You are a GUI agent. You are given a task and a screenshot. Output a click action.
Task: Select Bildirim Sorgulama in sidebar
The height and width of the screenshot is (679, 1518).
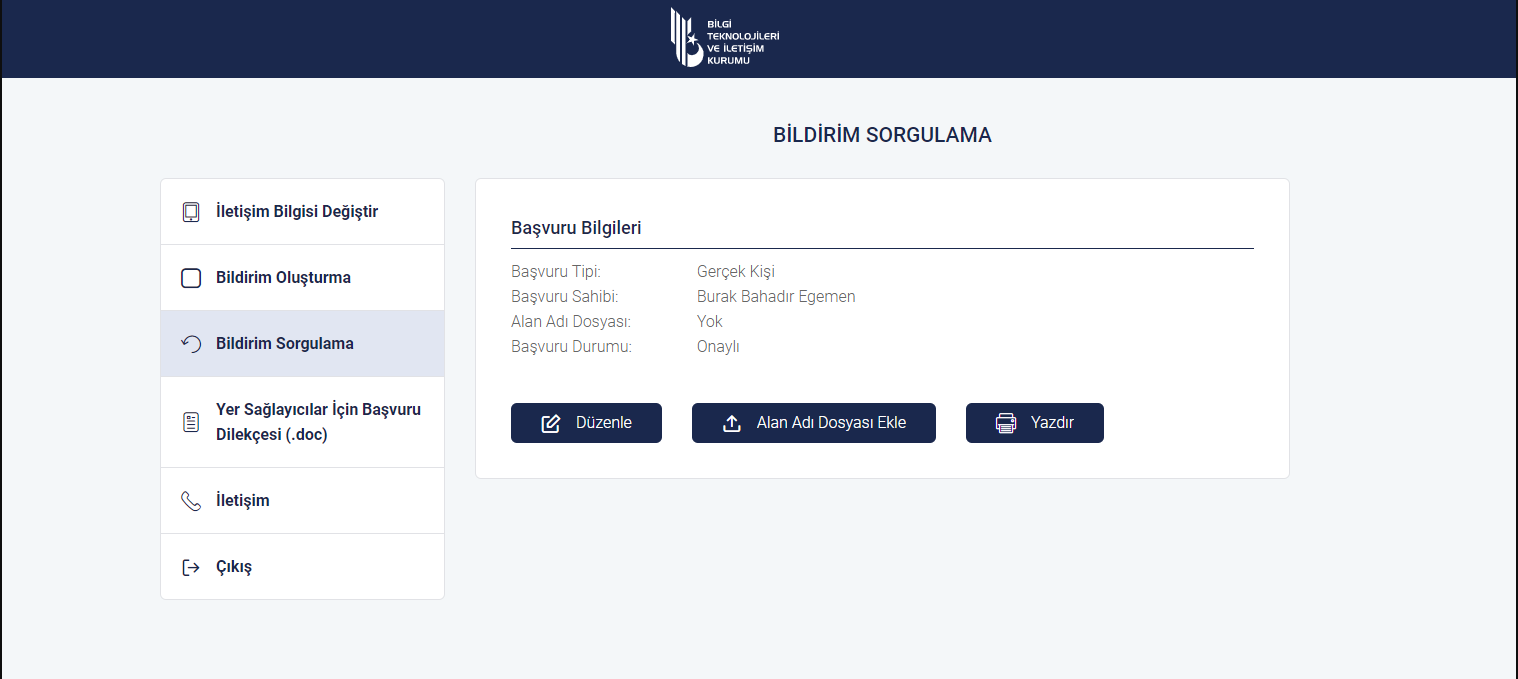(302, 344)
